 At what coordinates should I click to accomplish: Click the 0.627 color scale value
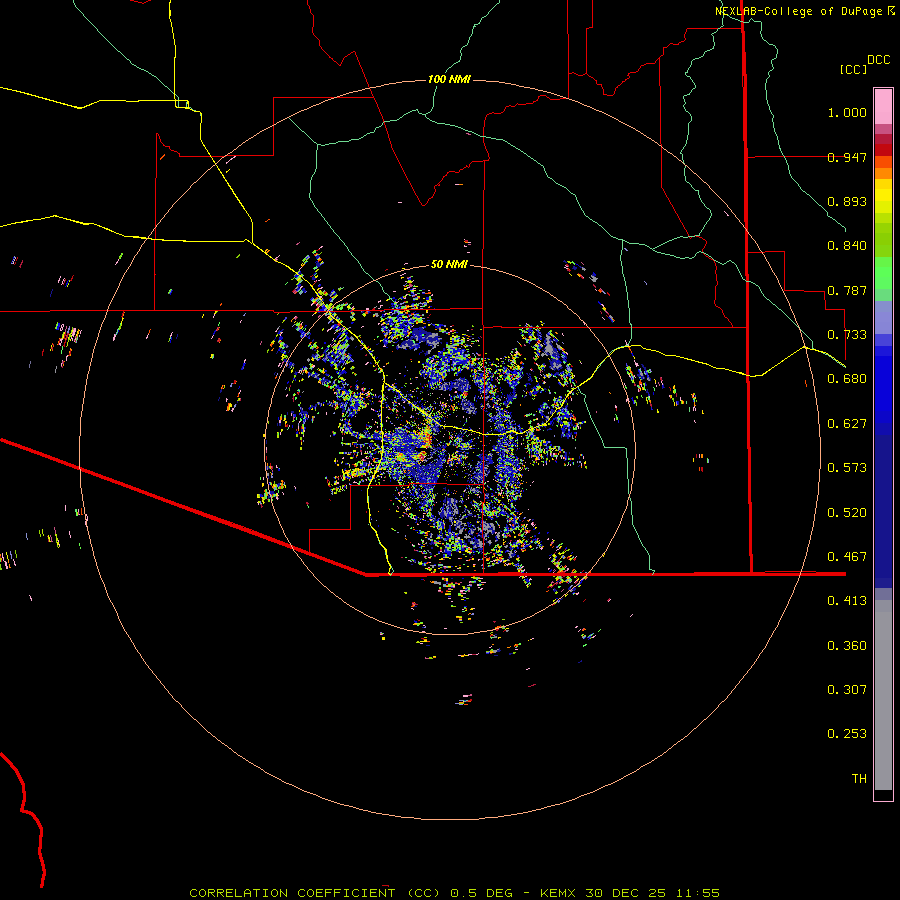click(847, 424)
